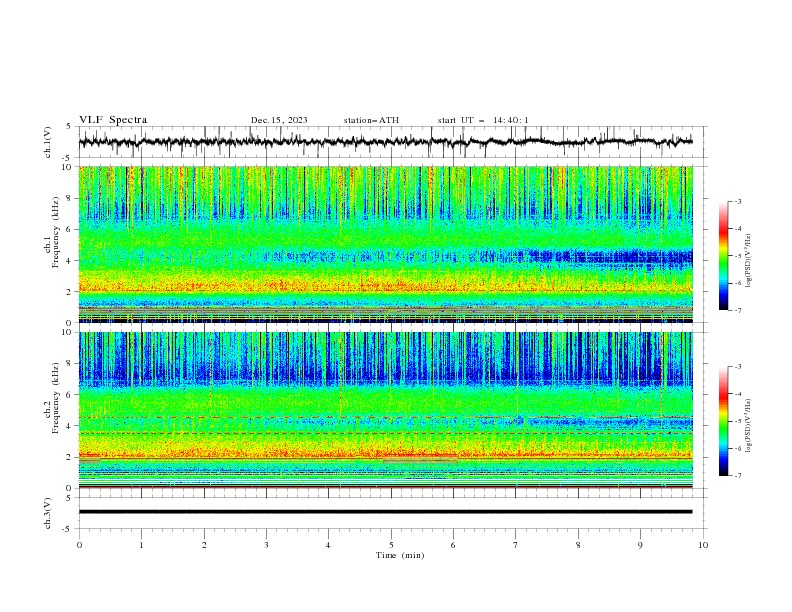This screenshot has width=792, height=612.
Task: Click the time axis tick label '5'
Action: (391, 545)
